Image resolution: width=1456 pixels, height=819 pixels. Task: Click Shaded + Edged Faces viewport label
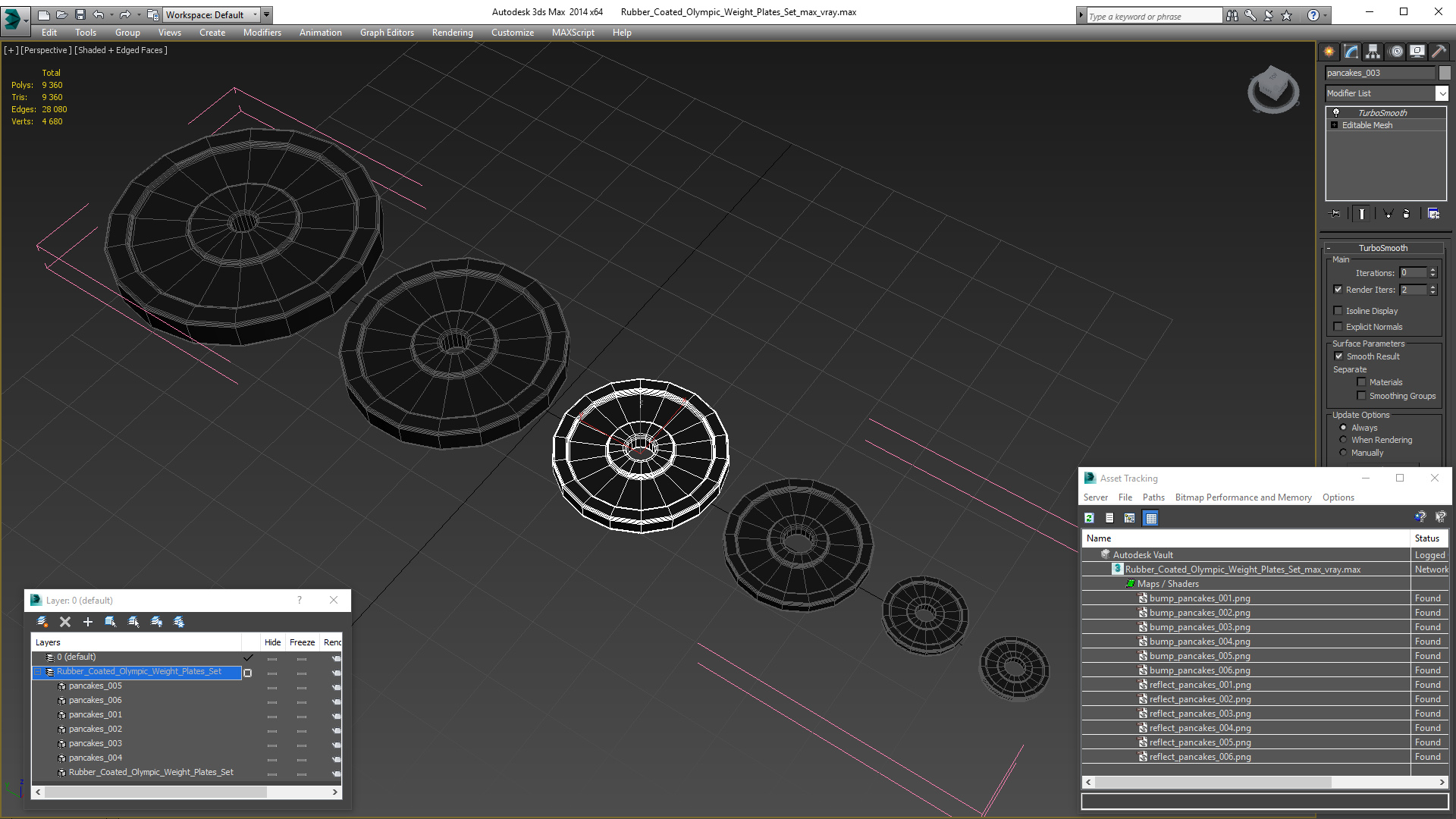[121, 50]
